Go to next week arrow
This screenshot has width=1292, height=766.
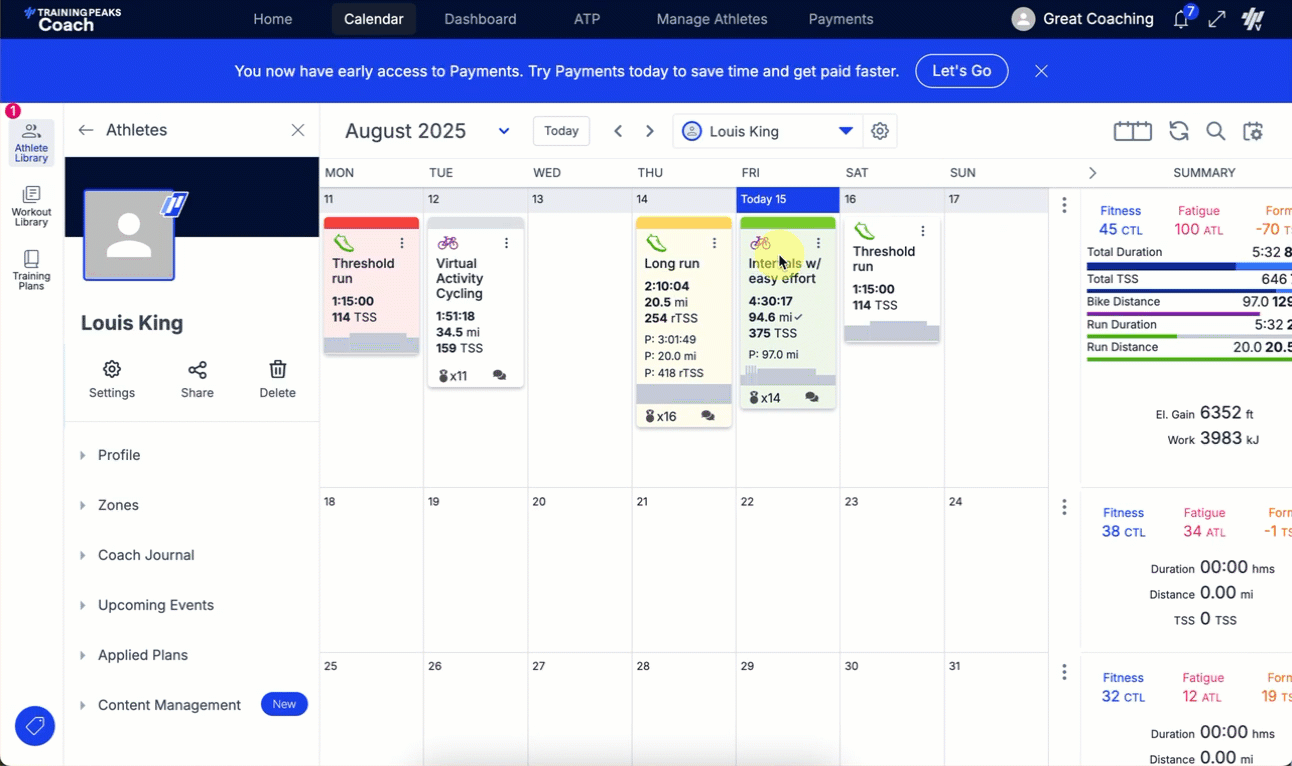[x=650, y=131]
